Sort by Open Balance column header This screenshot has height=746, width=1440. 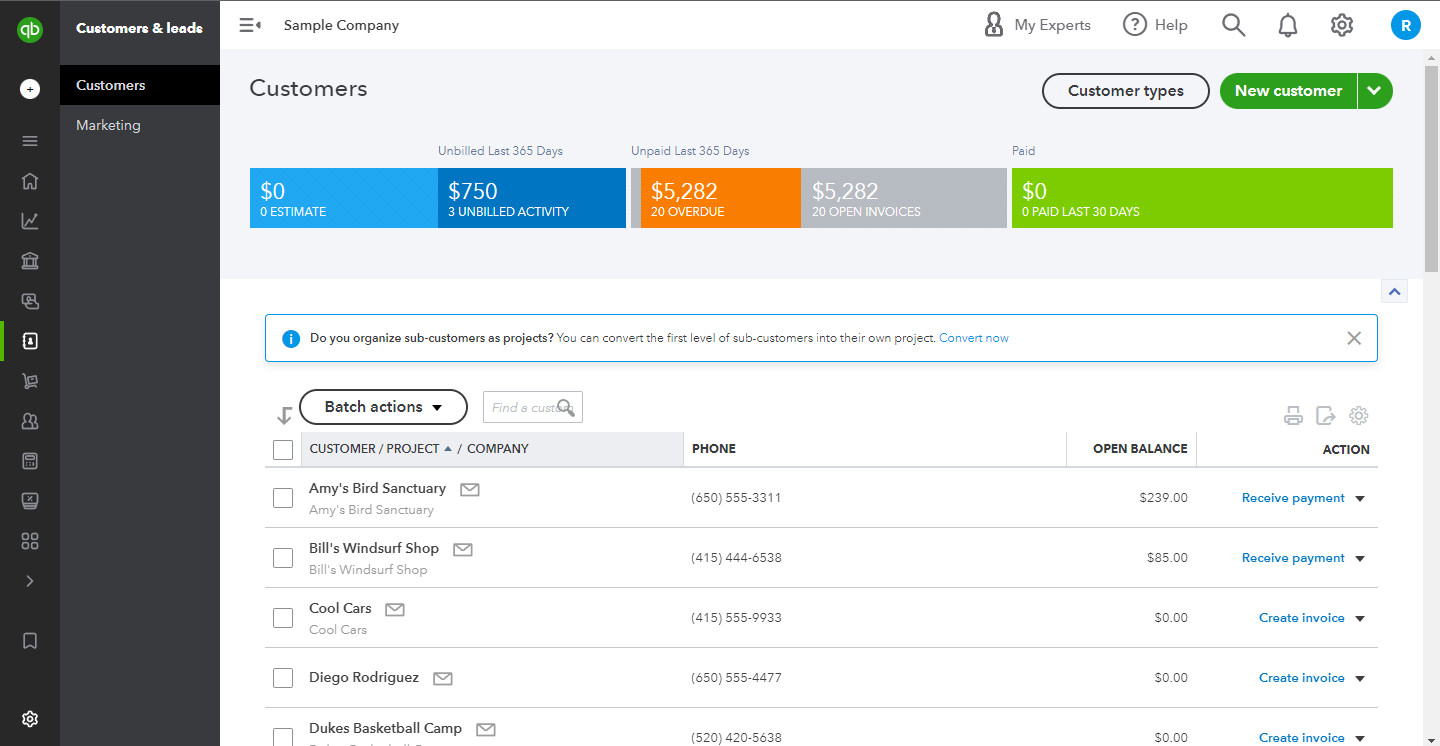point(1140,449)
